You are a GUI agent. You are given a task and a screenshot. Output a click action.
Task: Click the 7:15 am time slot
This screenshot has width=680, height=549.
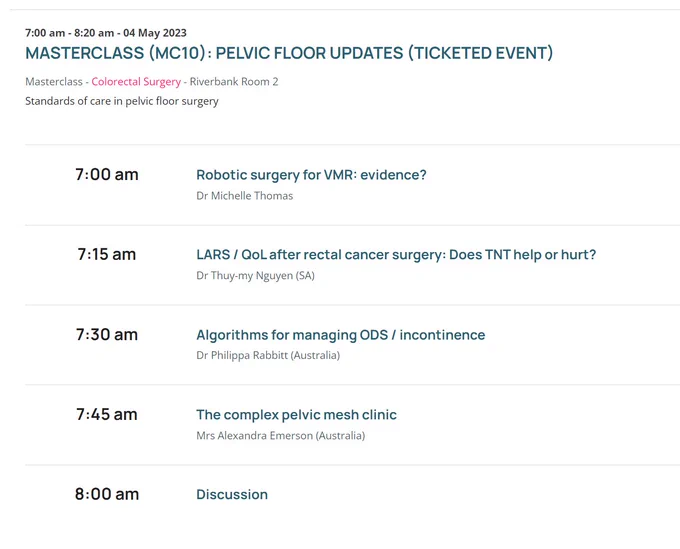pyautogui.click(x=107, y=254)
